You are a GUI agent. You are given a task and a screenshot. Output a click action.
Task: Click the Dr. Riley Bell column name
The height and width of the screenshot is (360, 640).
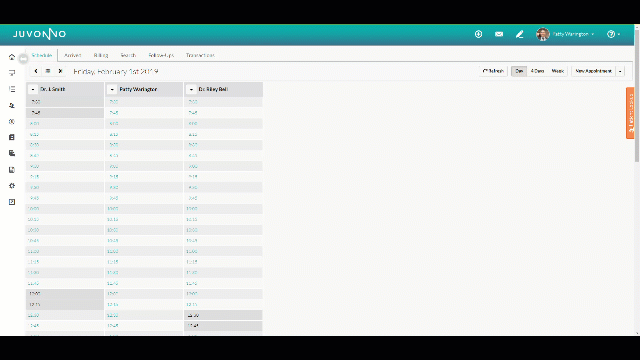coord(213,89)
